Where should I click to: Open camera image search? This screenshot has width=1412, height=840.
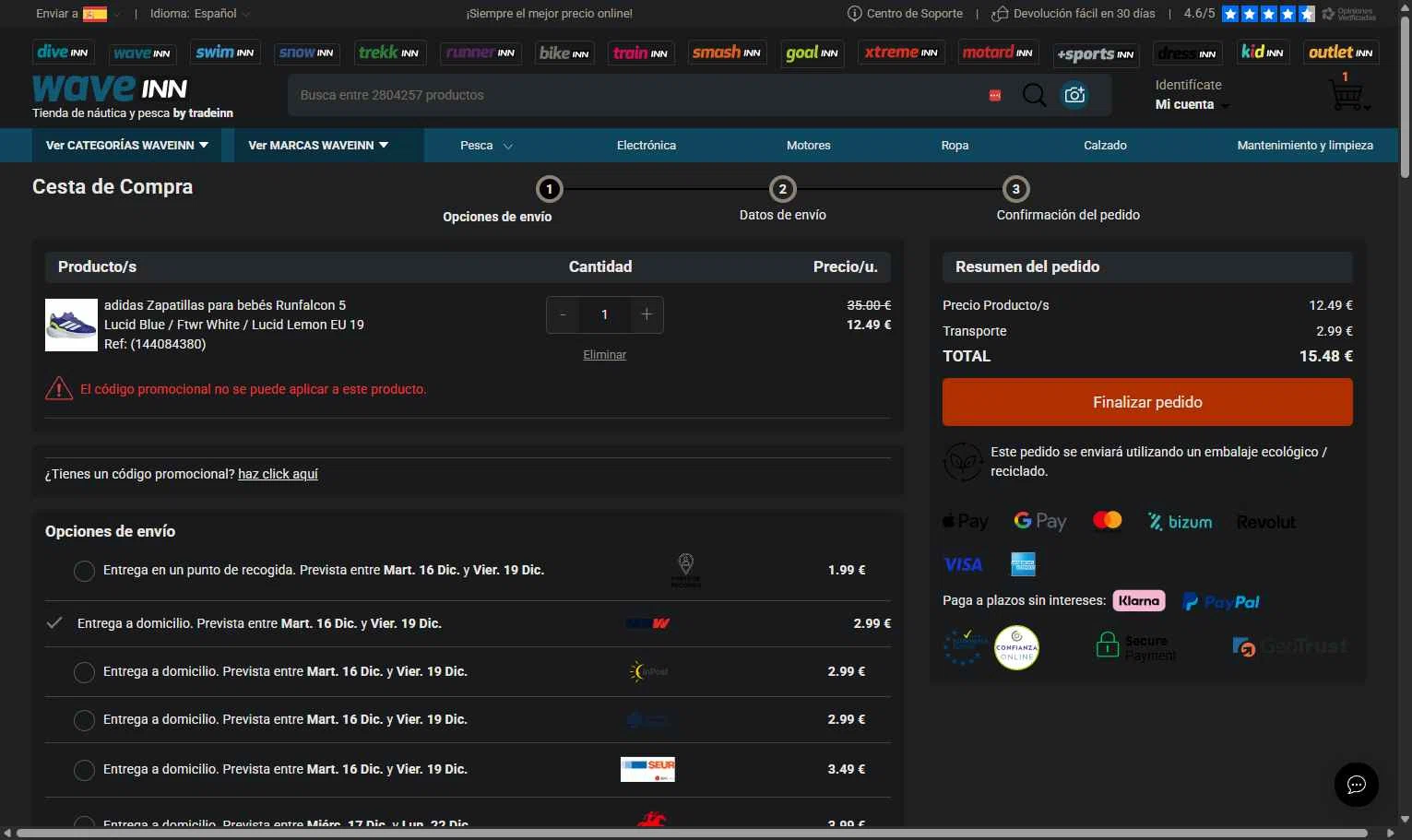(1074, 95)
